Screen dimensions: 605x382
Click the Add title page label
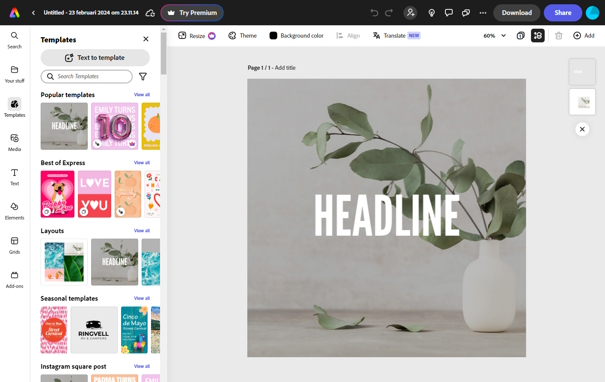coord(285,68)
